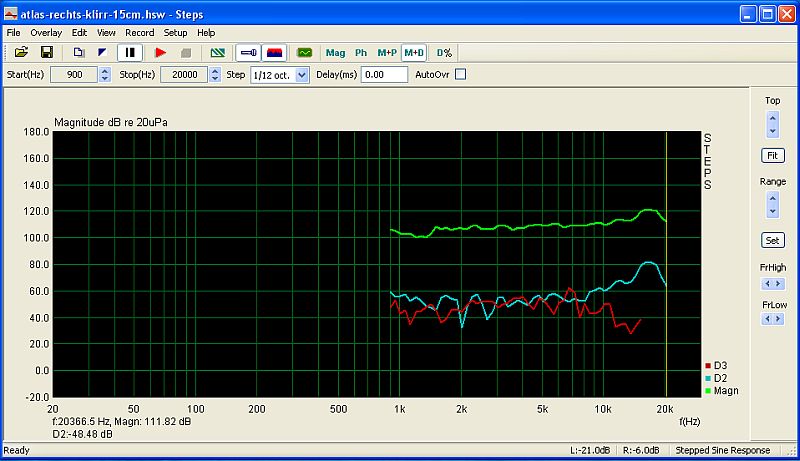Image resolution: width=800 pixels, height=461 pixels.
Task: Open the Step 1/12 oct. dropdown
Action: coord(302,75)
